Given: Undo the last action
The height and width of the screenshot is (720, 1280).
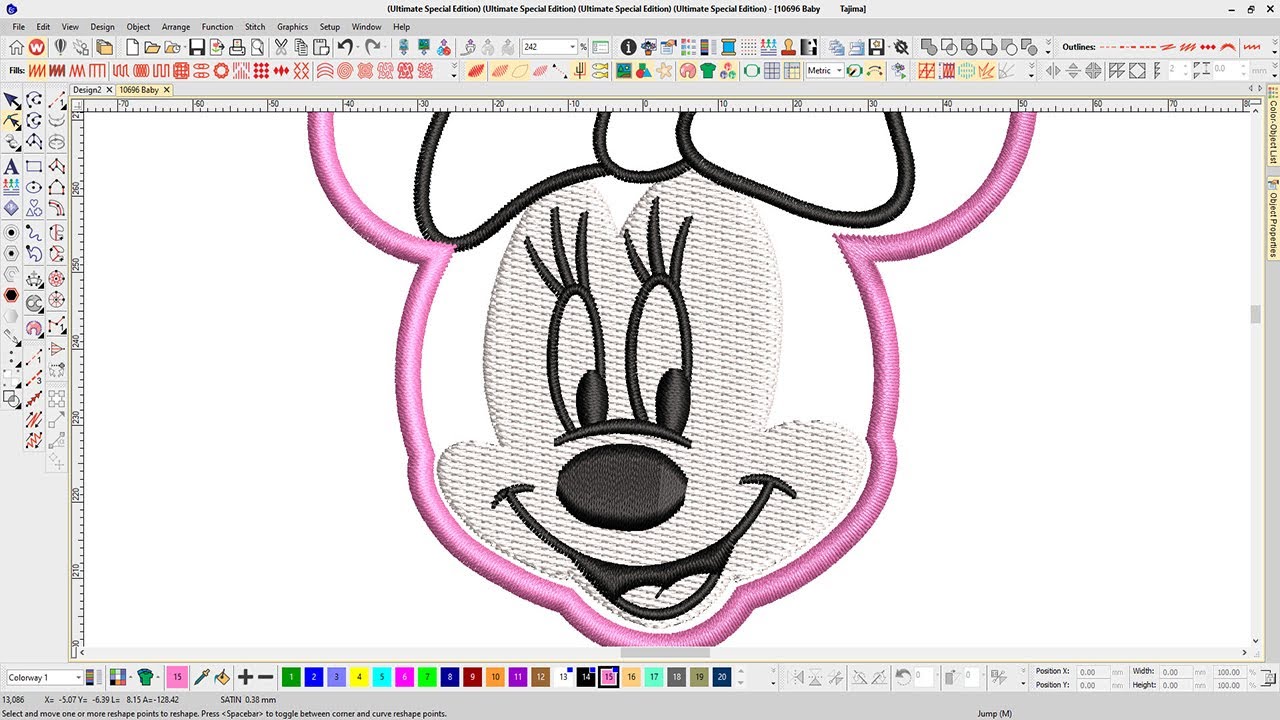Looking at the screenshot, I should pos(345,47).
